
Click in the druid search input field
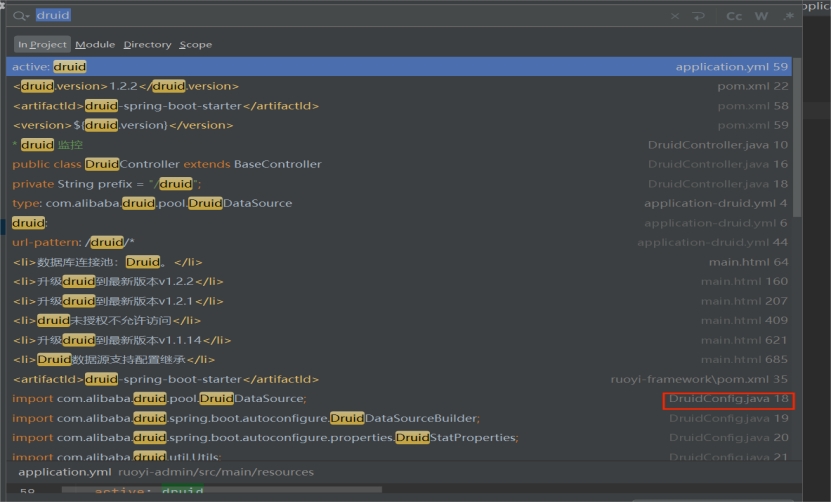(300, 16)
